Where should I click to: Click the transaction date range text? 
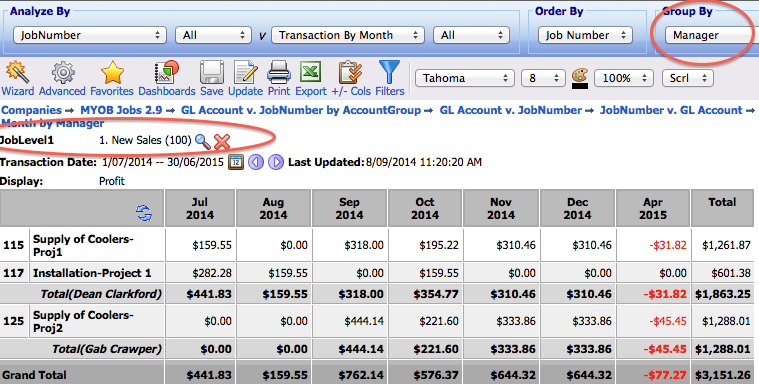[x=163, y=162]
